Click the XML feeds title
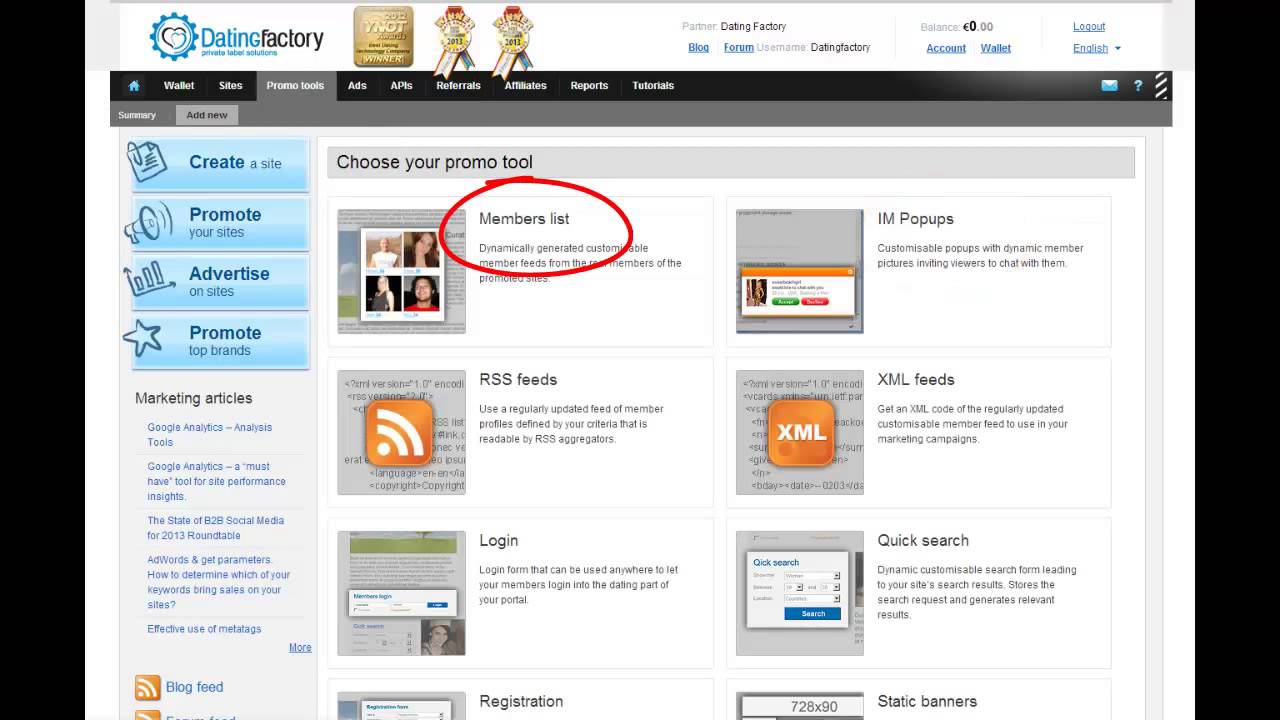1280x720 pixels. (916, 380)
